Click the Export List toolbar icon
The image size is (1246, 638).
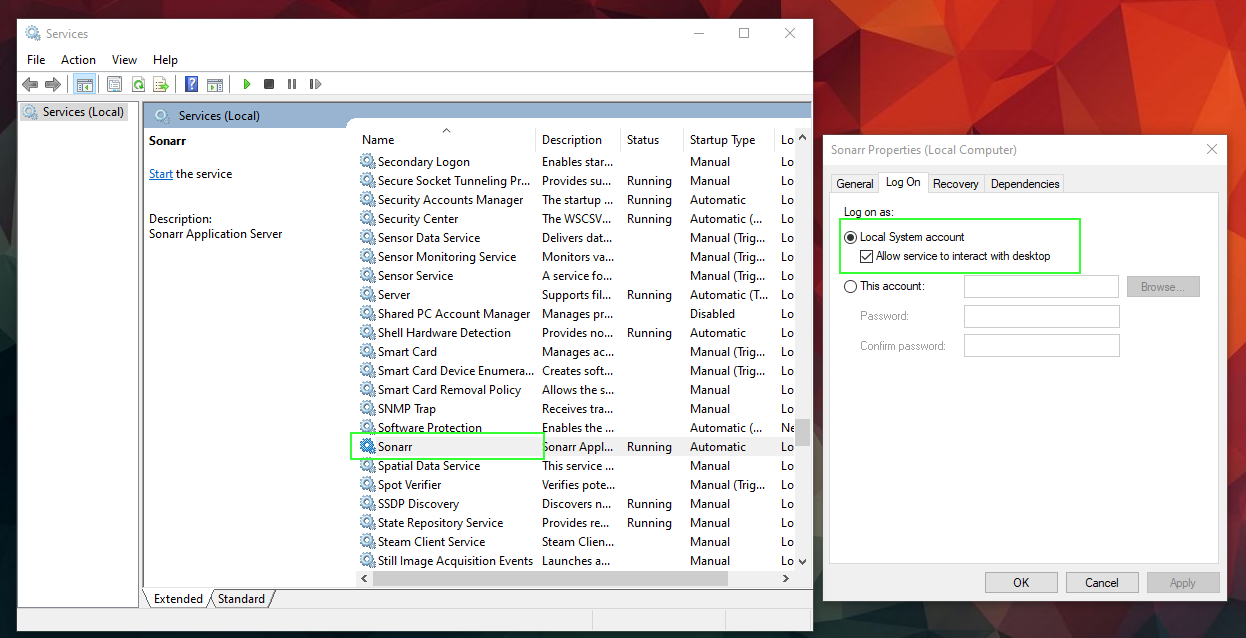coord(160,85)
